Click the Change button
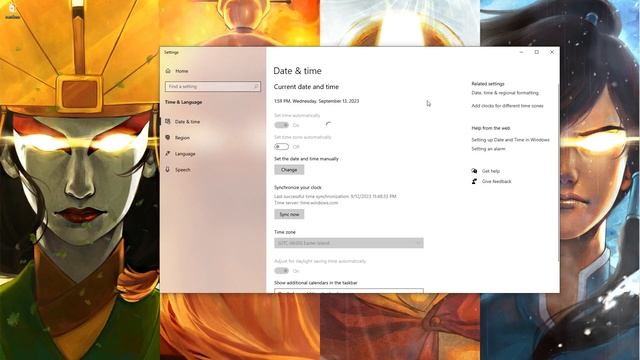The height and width of the screenshot is (360, 640). [289, 170]
